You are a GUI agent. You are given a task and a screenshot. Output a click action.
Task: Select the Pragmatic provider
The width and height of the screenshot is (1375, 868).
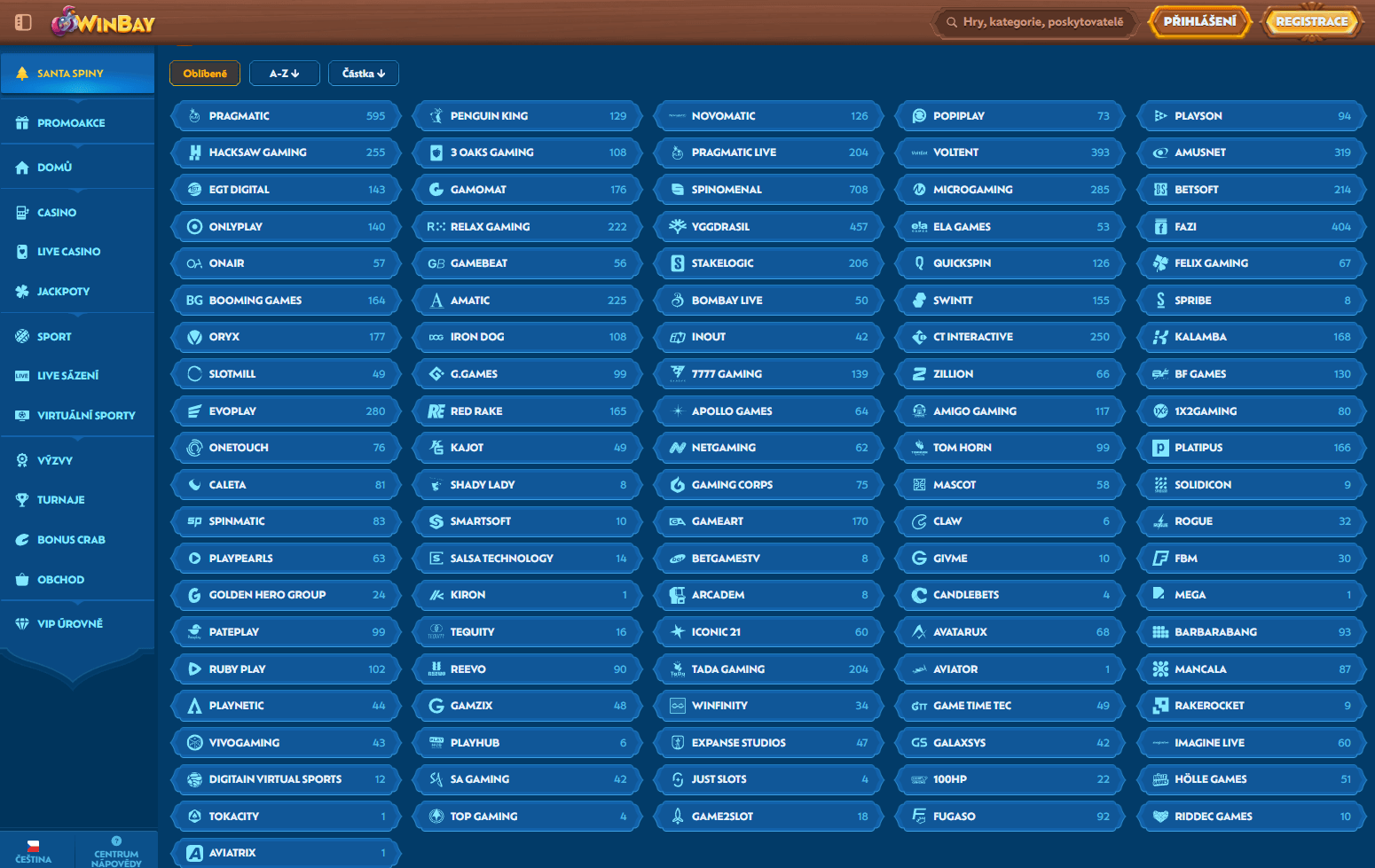[x=286, y=116]
